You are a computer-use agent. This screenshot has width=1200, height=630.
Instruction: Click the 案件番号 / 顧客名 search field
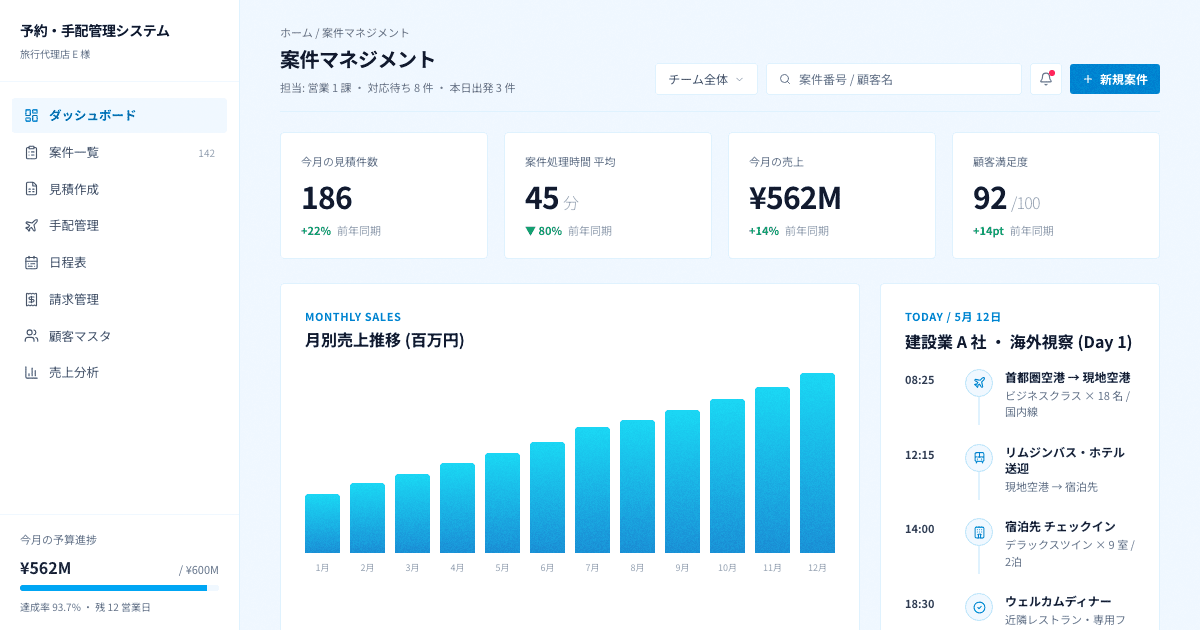(894, 78)
